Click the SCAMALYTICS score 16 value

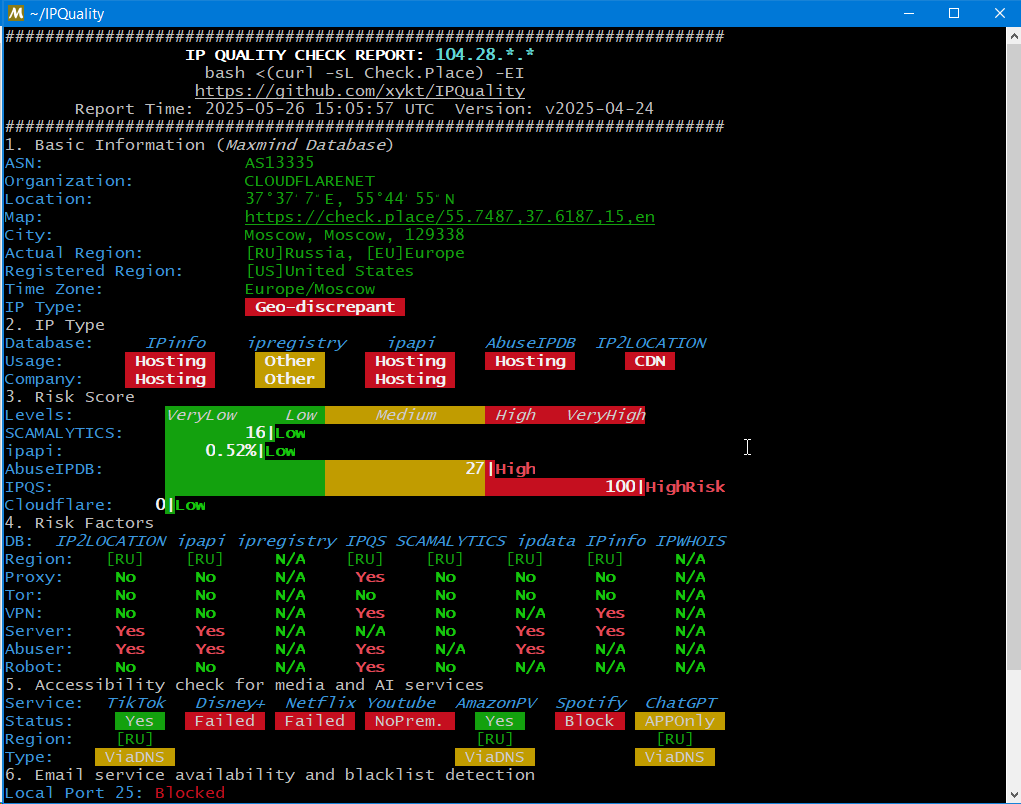coord(255,433)
